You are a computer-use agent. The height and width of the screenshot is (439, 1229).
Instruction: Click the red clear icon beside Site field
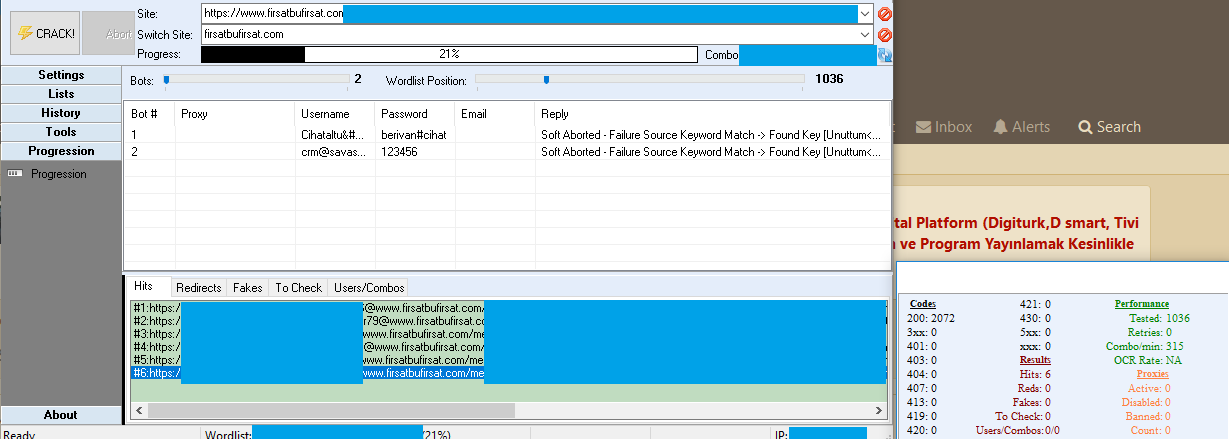tap(884, 14)
